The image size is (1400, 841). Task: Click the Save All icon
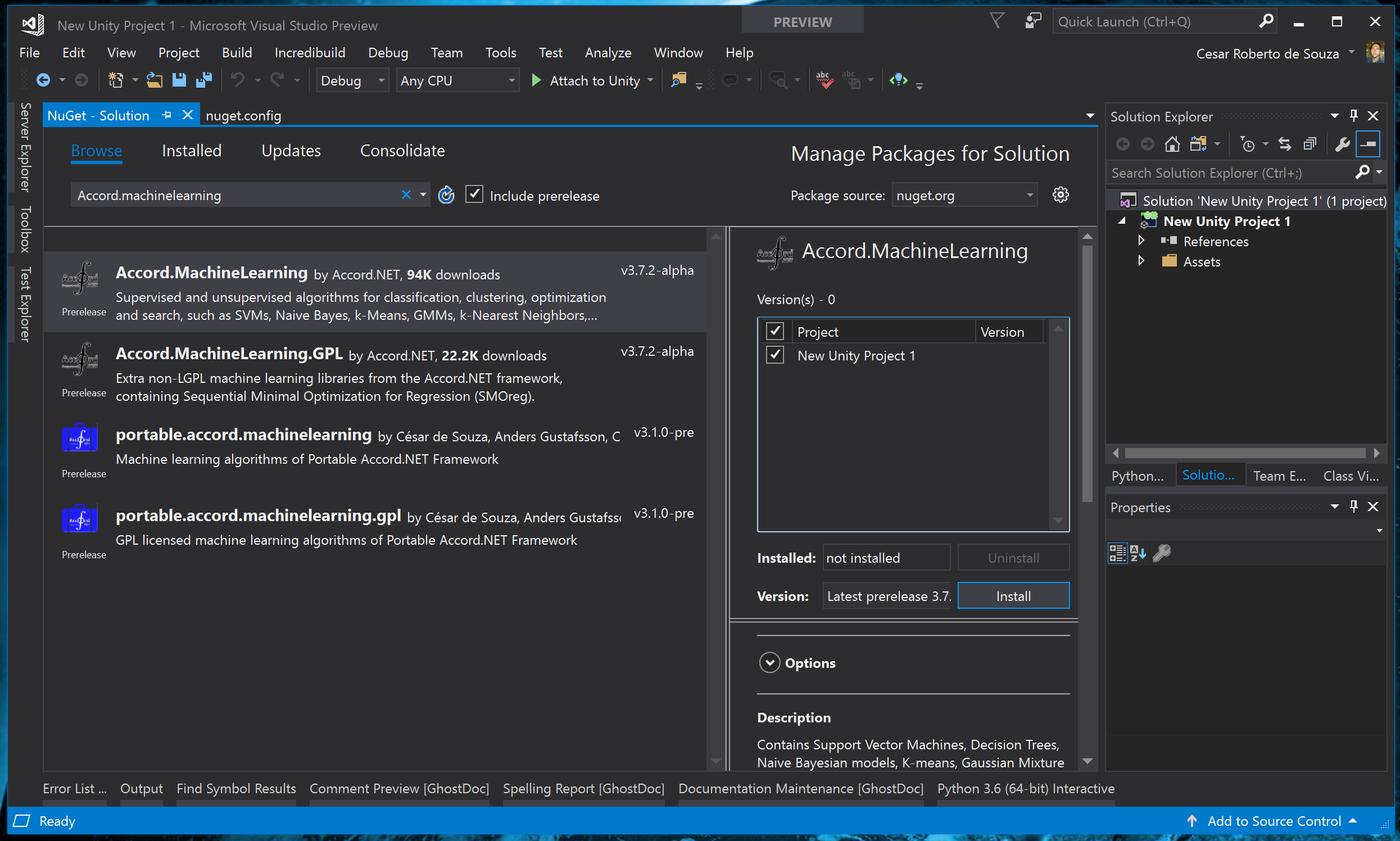(203, 80)
